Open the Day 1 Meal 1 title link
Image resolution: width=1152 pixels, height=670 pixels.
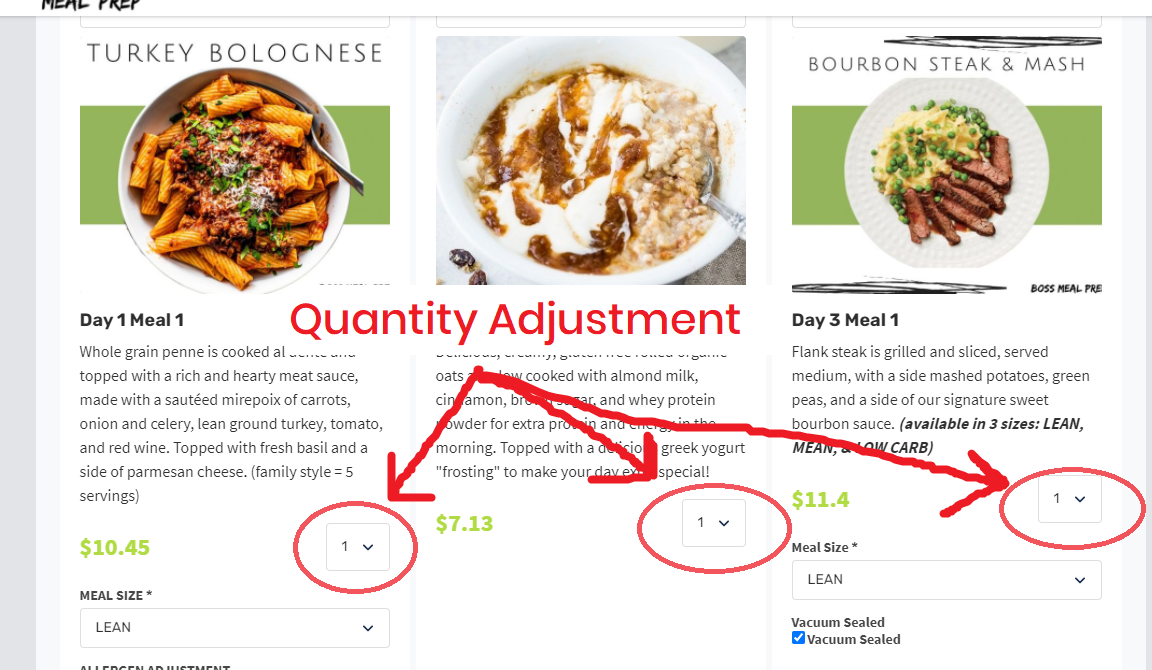pyautogui.click(x=132, y=320)
